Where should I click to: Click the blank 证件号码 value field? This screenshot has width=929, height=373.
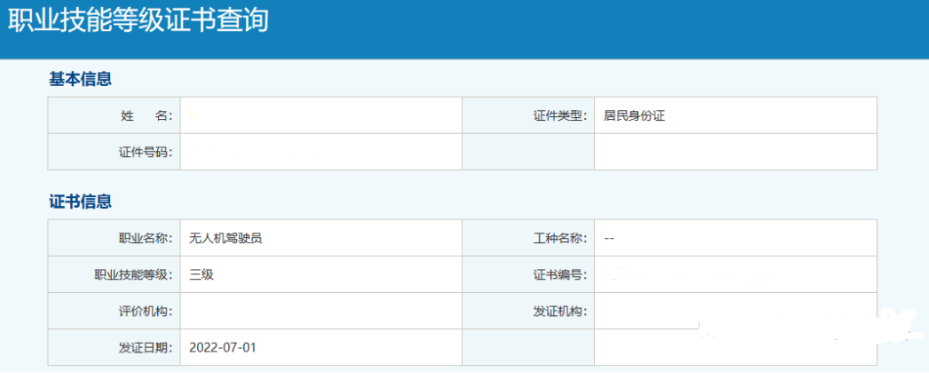tap(321, 152)
